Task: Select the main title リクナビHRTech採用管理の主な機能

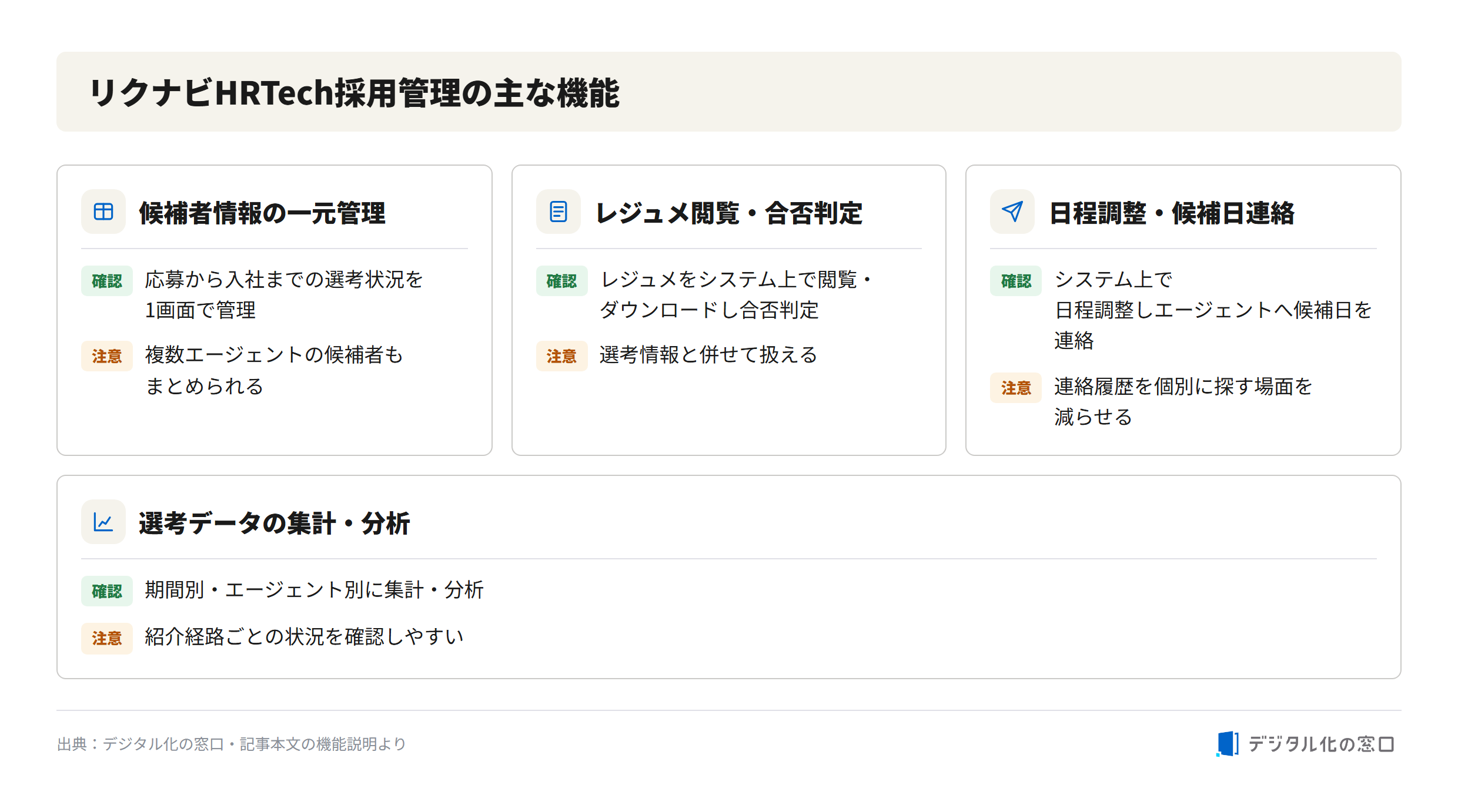Action: point(355,93)
